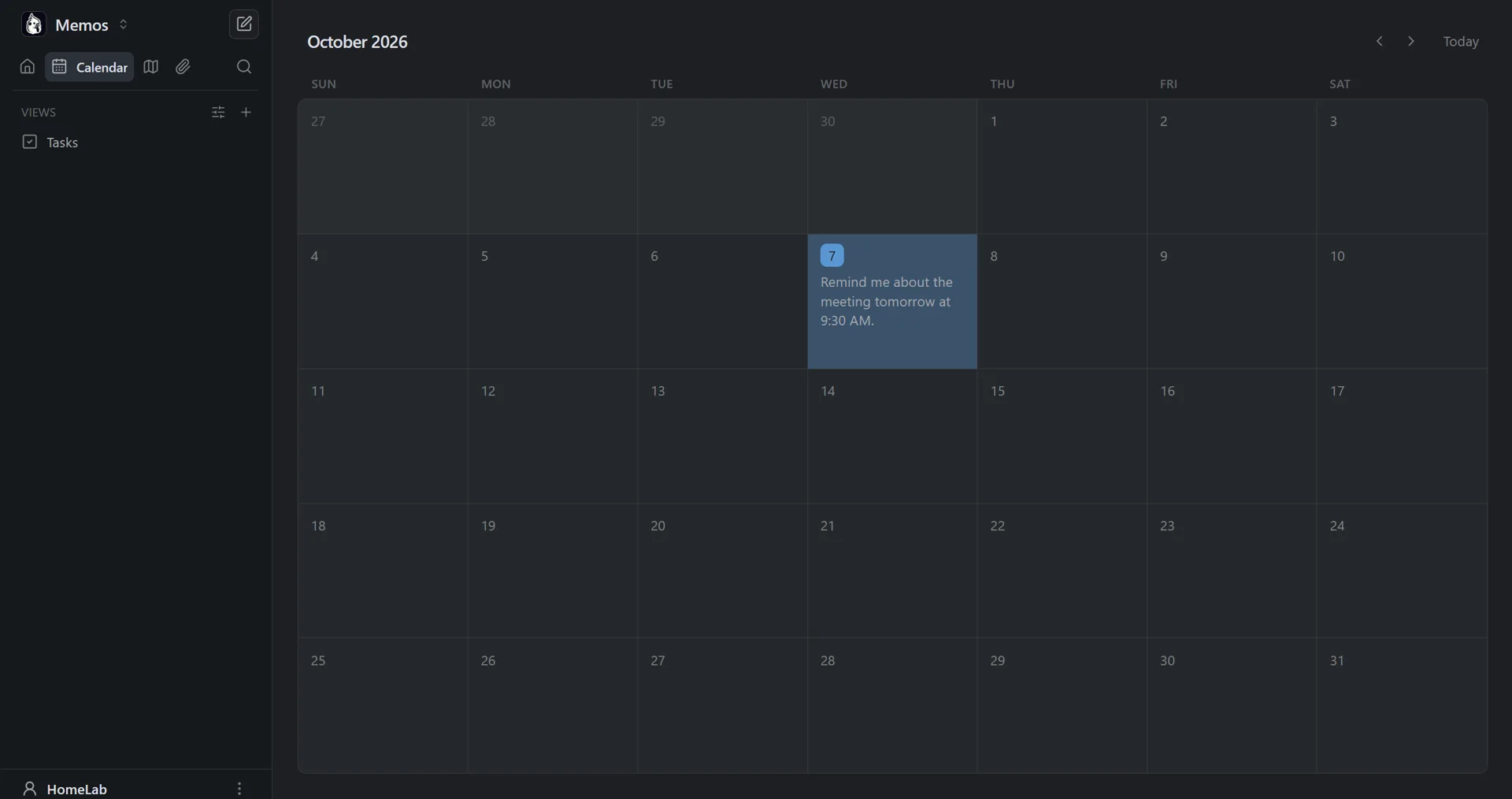Screen dimensions: 1512x799
Task: Open the views filter settings icon
Action: pyautogui.click(x=218, y=113)
